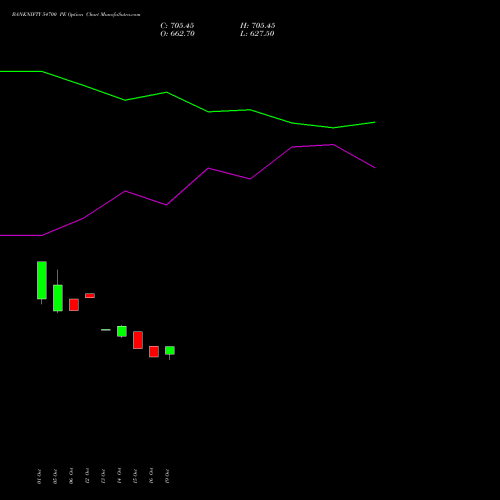Click the green candlestick with the long upper wick
The height and width of the screenshot is (500, 500).
[58, 298]
